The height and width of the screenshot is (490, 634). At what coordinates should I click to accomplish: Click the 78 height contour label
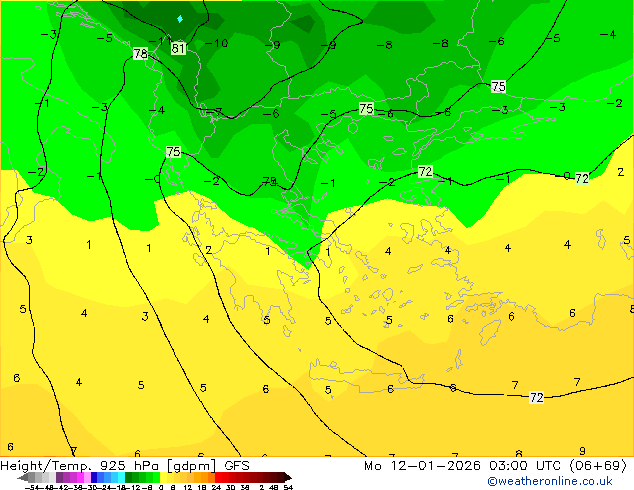140,53
